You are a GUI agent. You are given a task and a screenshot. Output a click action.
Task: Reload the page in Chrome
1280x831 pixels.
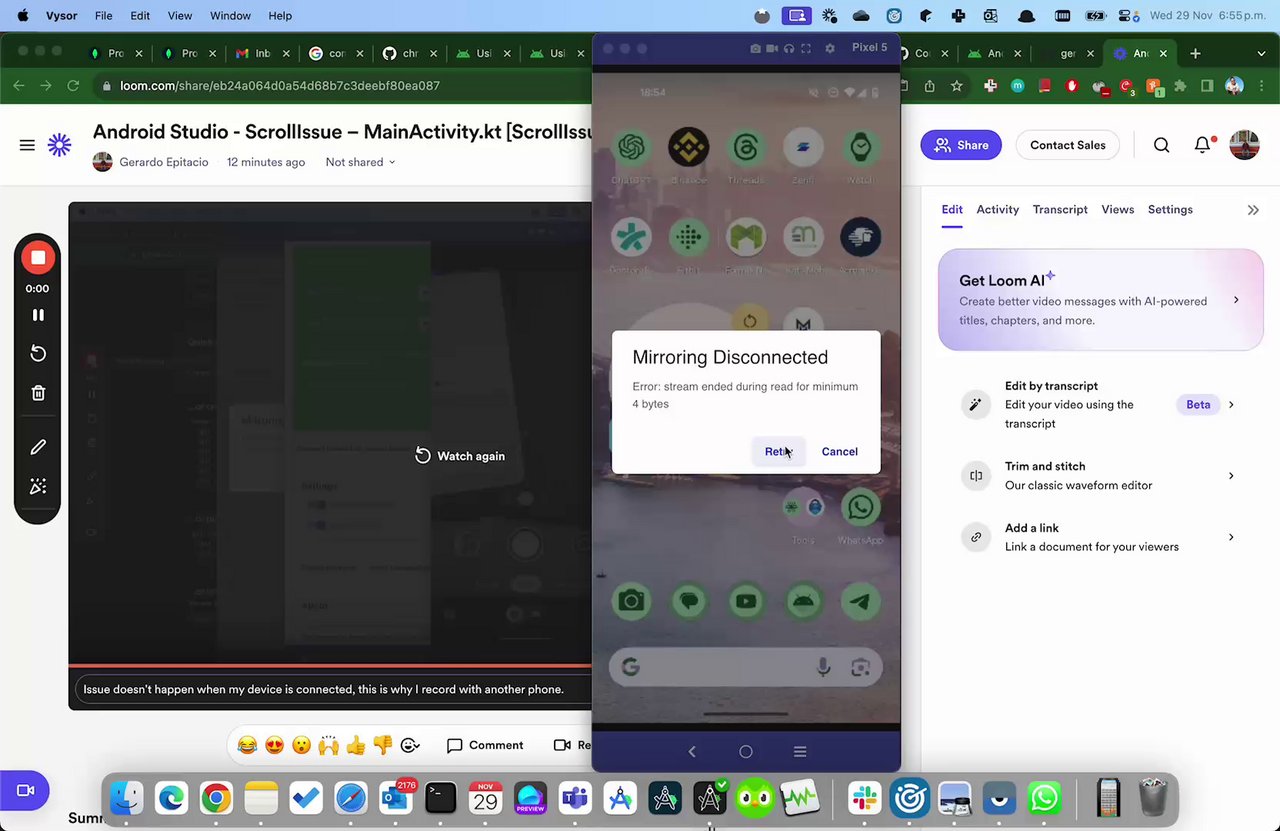pyautogui.click(x=73, y=86)
